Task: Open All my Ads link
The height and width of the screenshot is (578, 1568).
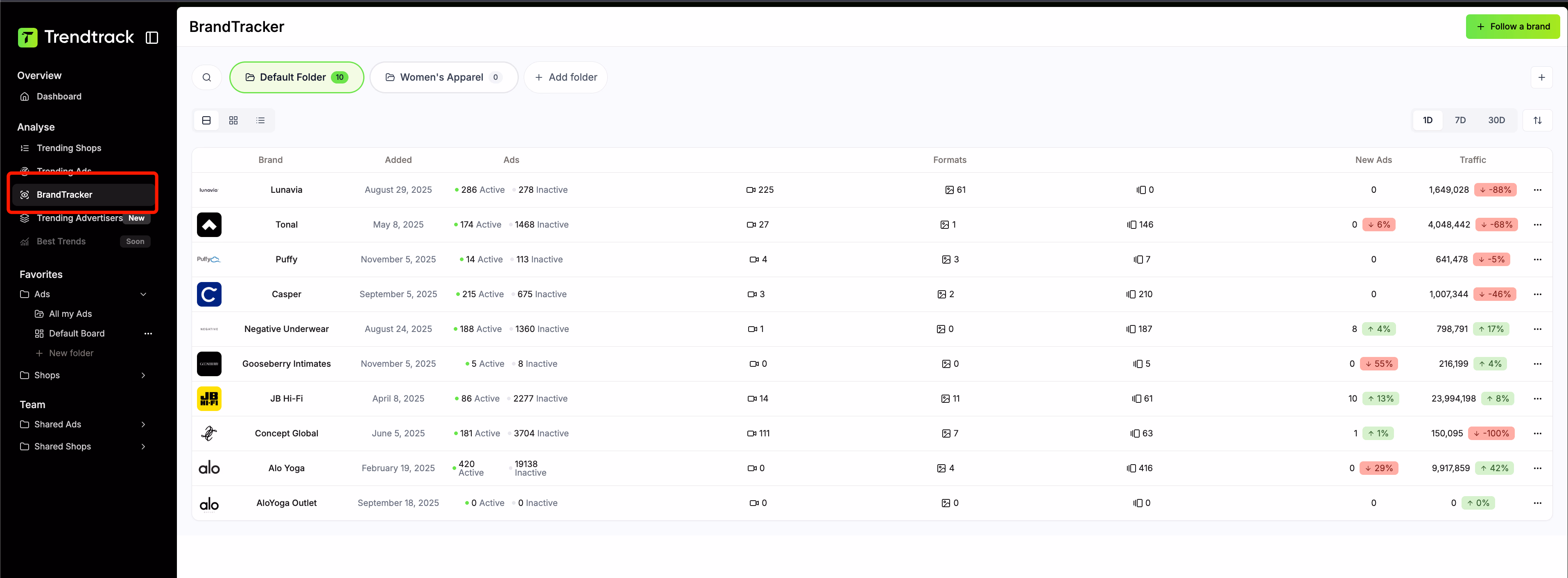Action: point(70,313)
